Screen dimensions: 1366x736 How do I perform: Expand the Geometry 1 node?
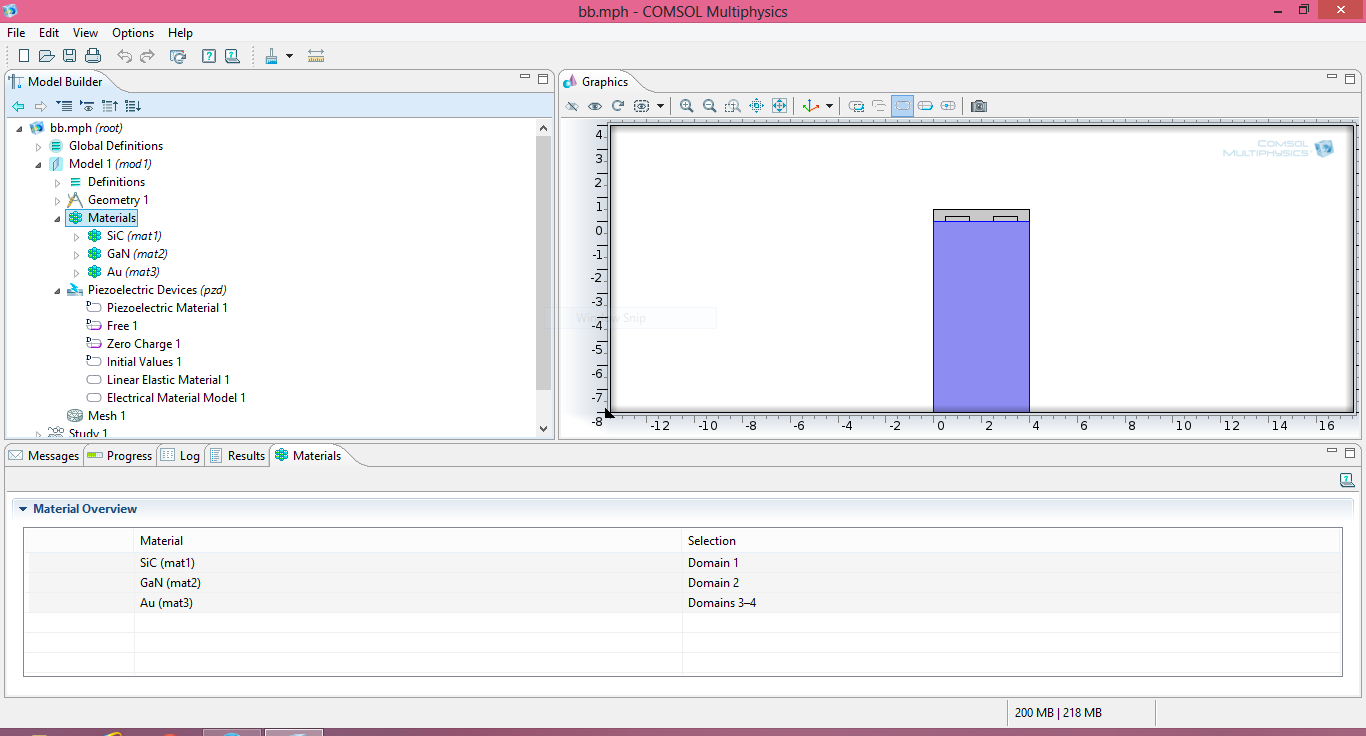tap(57, 200)
